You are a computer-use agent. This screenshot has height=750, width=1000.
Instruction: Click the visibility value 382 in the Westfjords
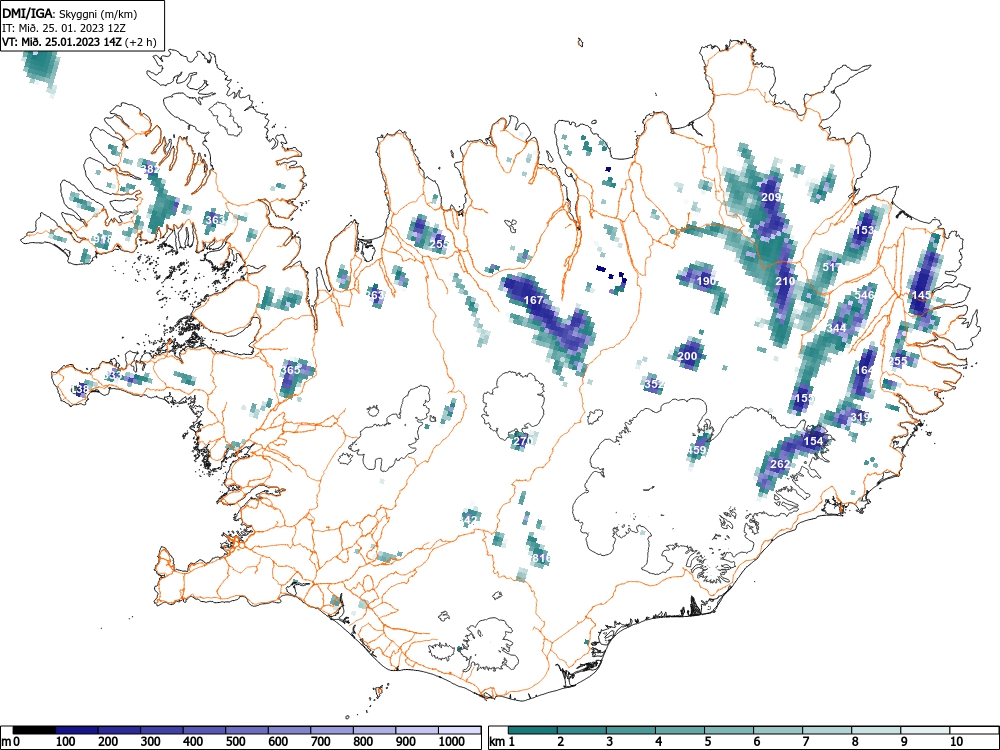[151, 169]
